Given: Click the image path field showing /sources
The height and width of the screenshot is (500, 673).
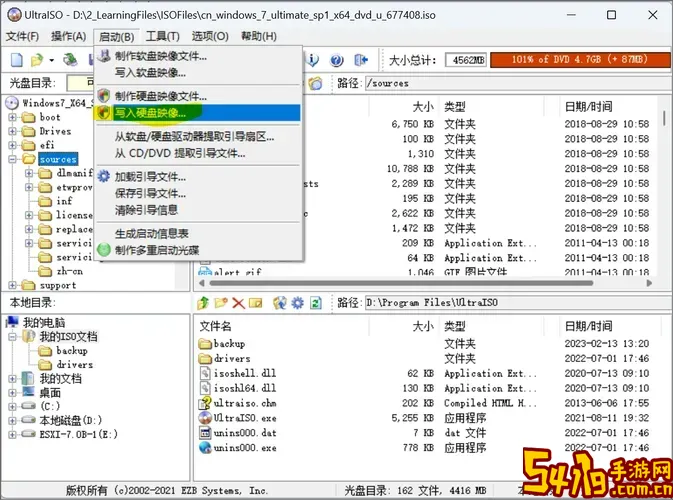Looking at the screenshot, I should click(x=516, y=83).
